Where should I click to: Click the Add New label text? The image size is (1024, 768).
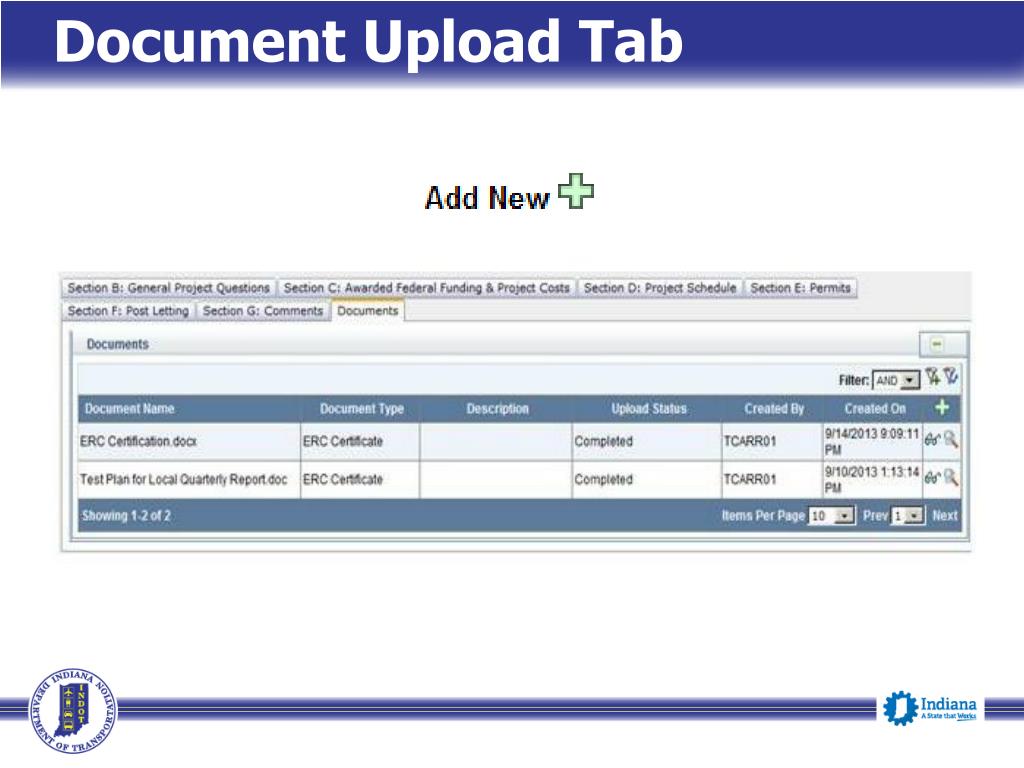[487, 197]
